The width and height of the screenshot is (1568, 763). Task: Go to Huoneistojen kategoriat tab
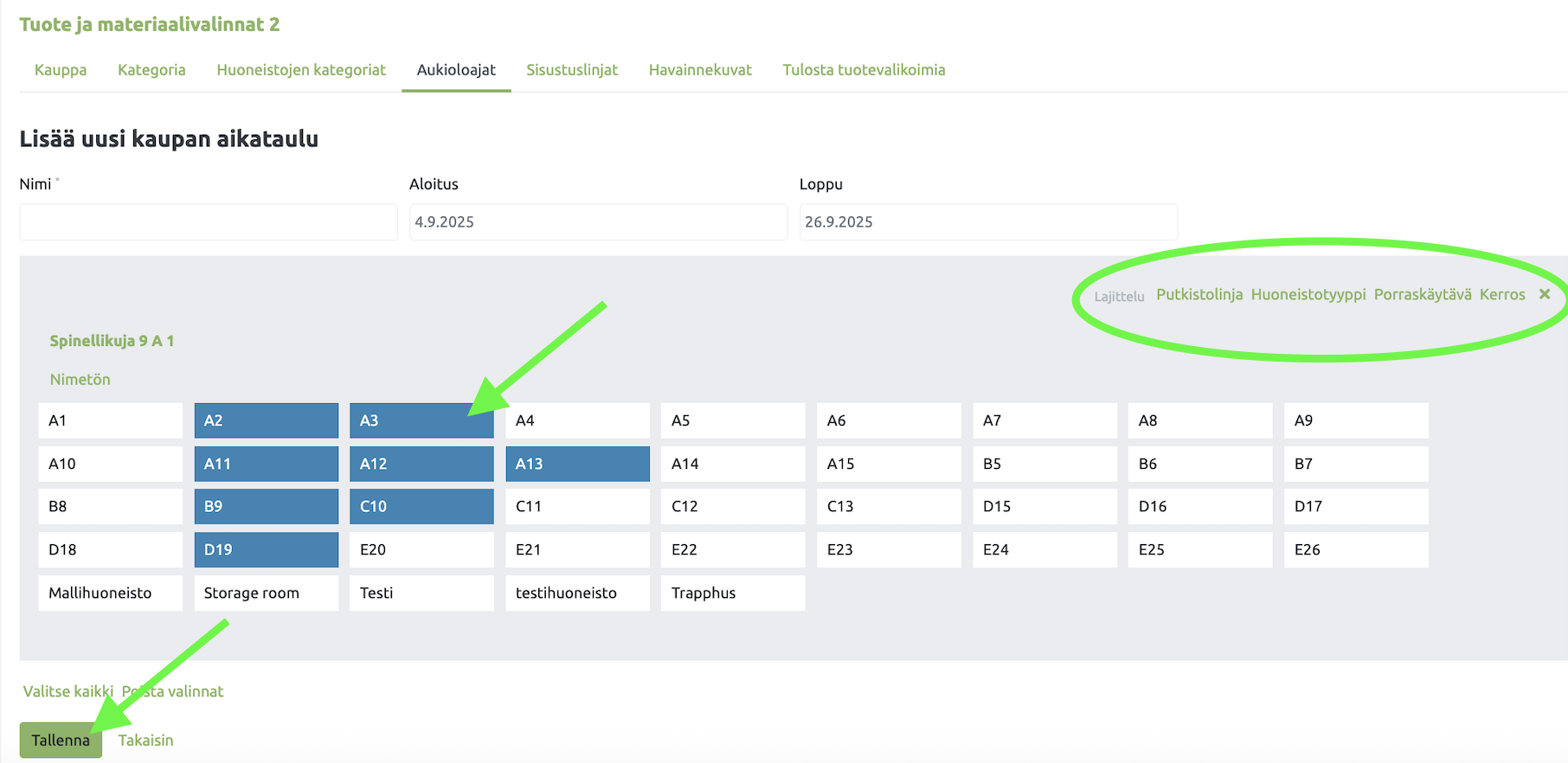click(300, 70)
